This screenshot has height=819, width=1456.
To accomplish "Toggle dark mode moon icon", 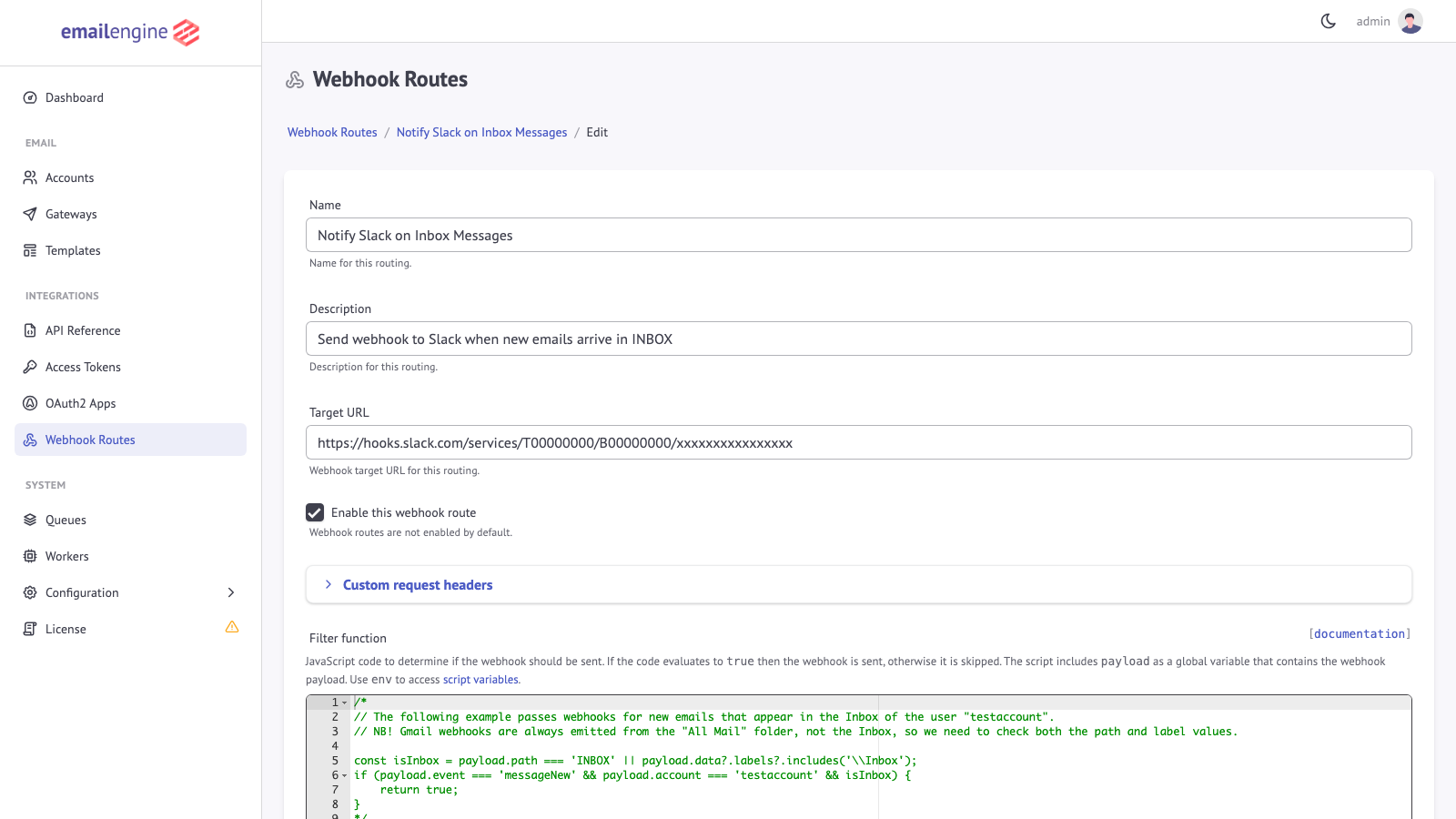I will point(1329,21).
